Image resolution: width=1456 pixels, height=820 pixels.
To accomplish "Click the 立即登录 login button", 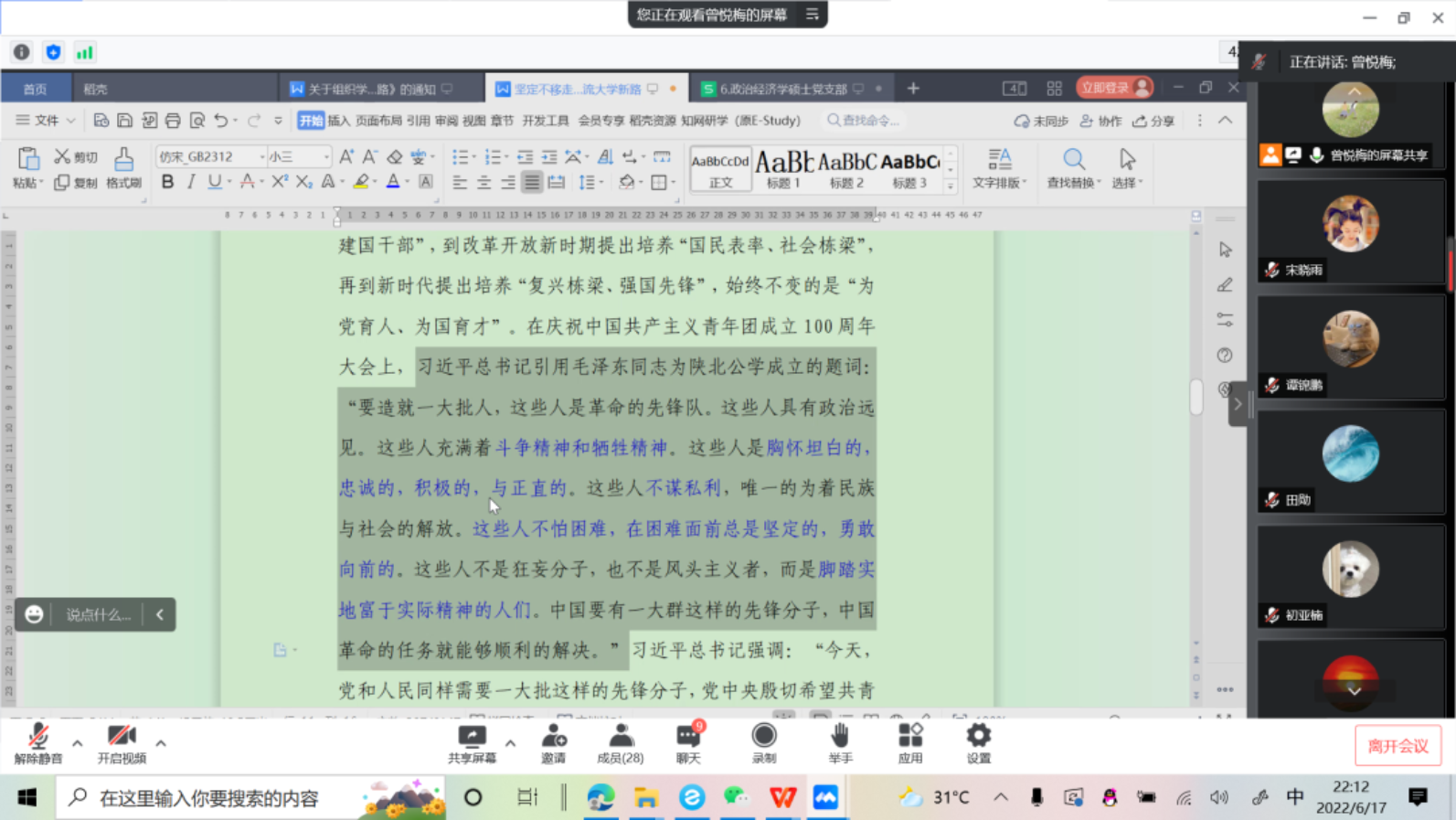I will (x=1113, y=88).
